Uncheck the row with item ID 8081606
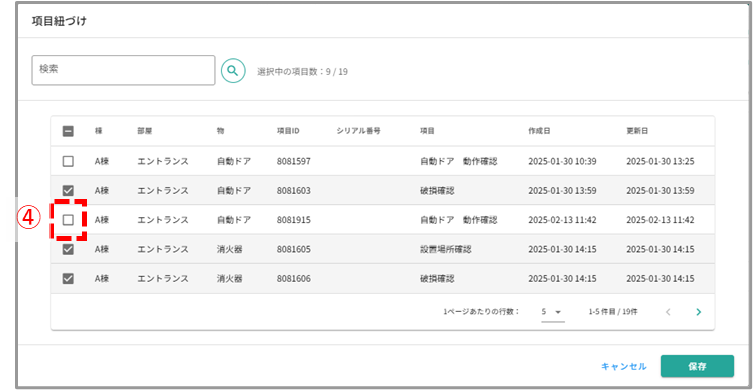Screen dimensions: 753x390 68,279
